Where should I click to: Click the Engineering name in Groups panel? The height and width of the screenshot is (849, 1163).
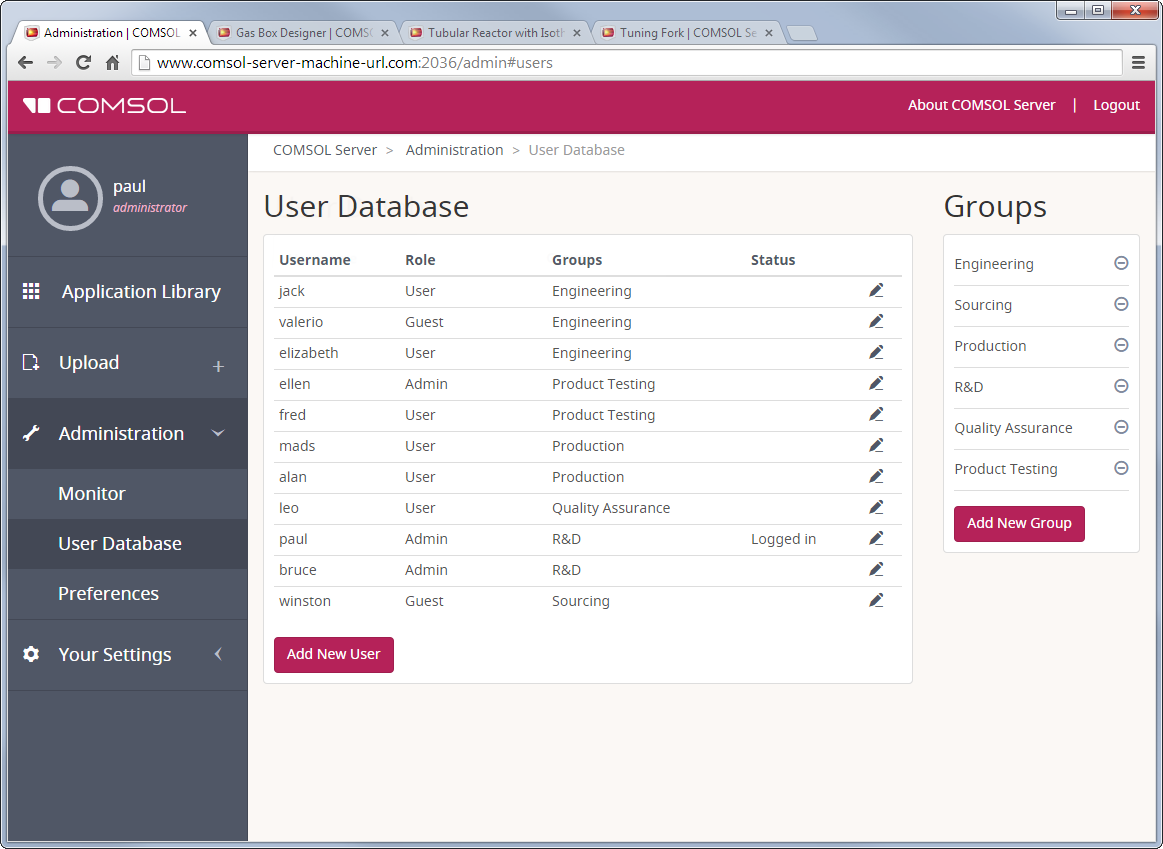click(994, 264)
